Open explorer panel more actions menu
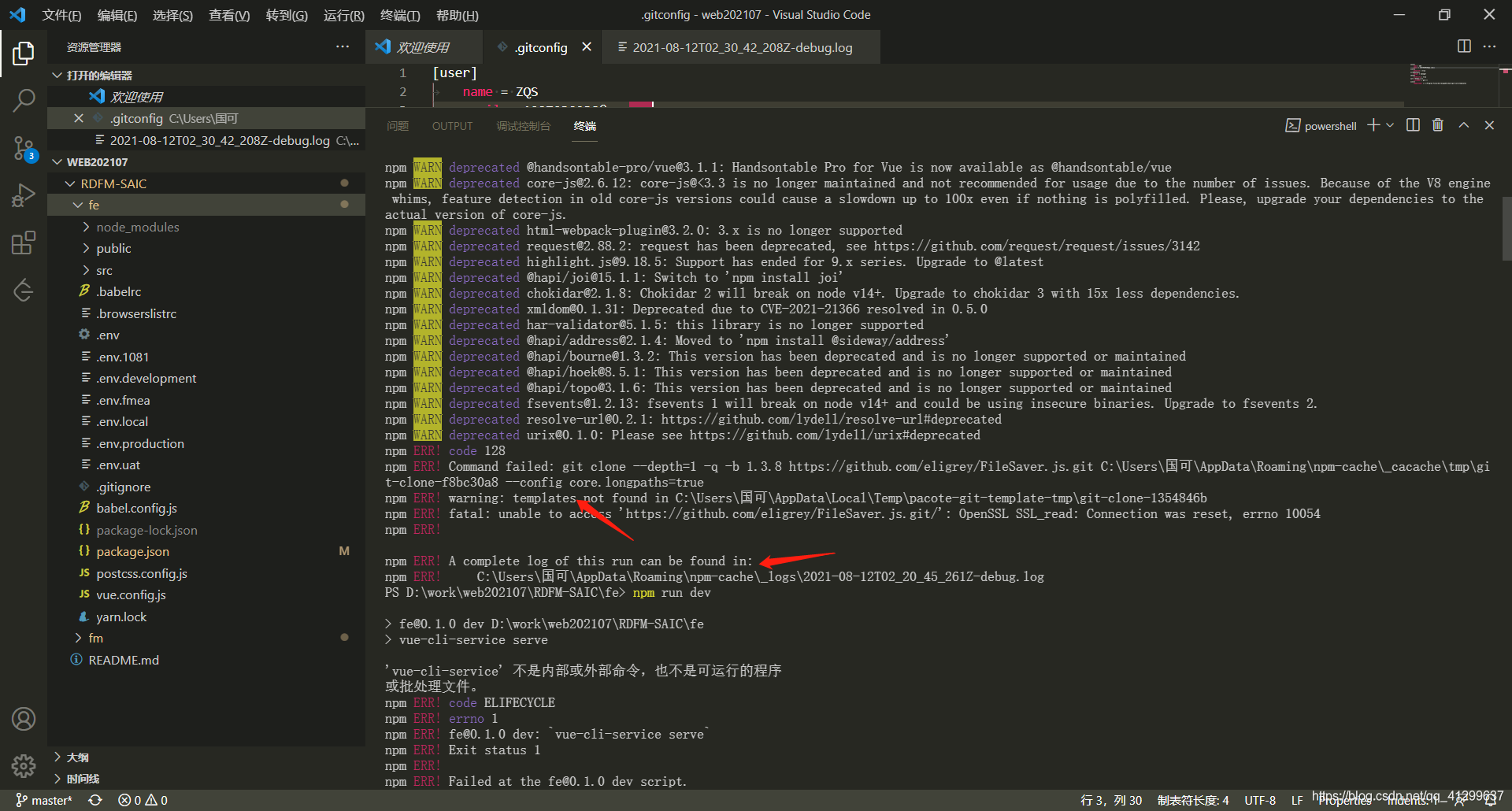 (x=342, y=47)
